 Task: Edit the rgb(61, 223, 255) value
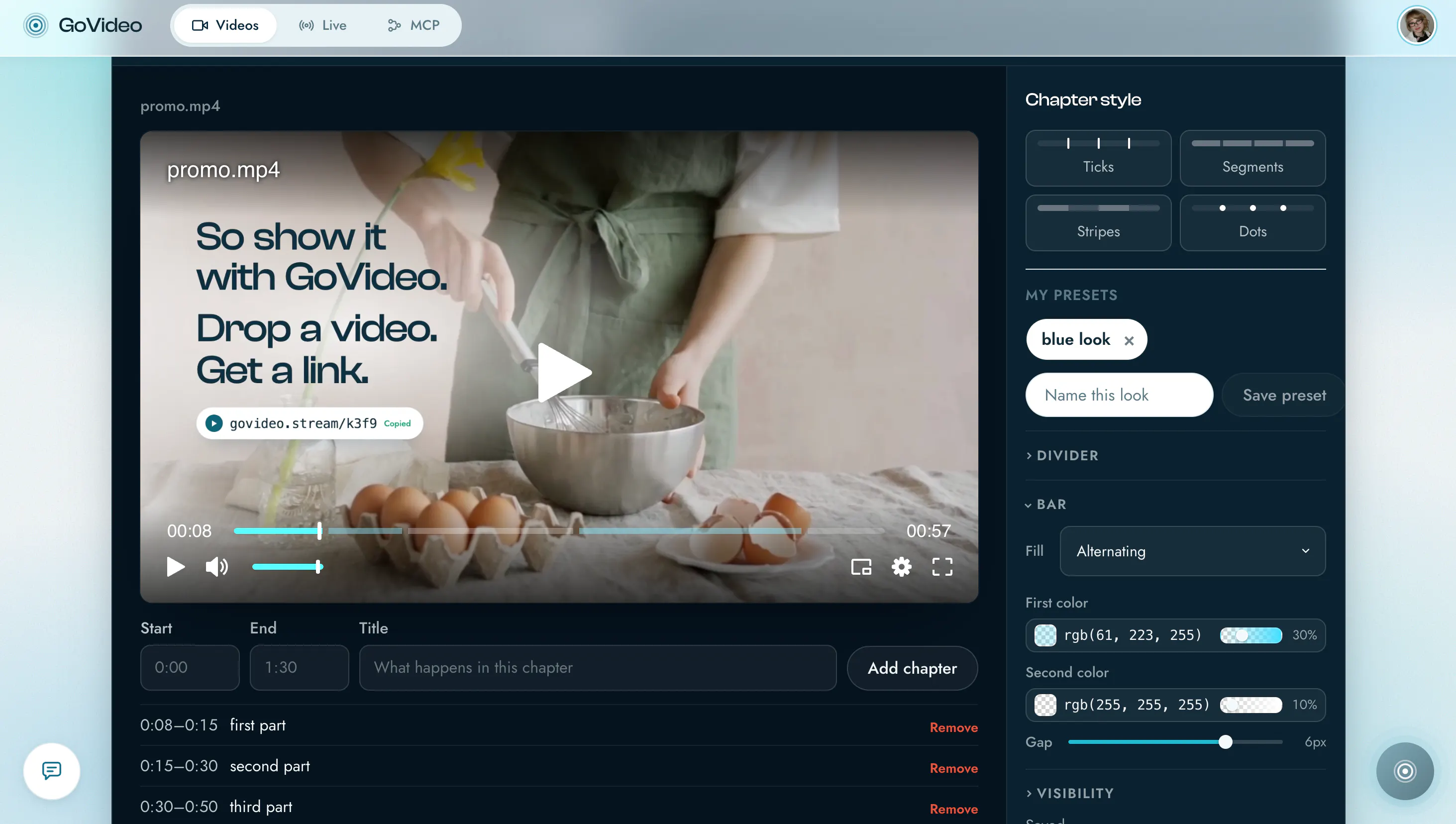(1133, 635)
